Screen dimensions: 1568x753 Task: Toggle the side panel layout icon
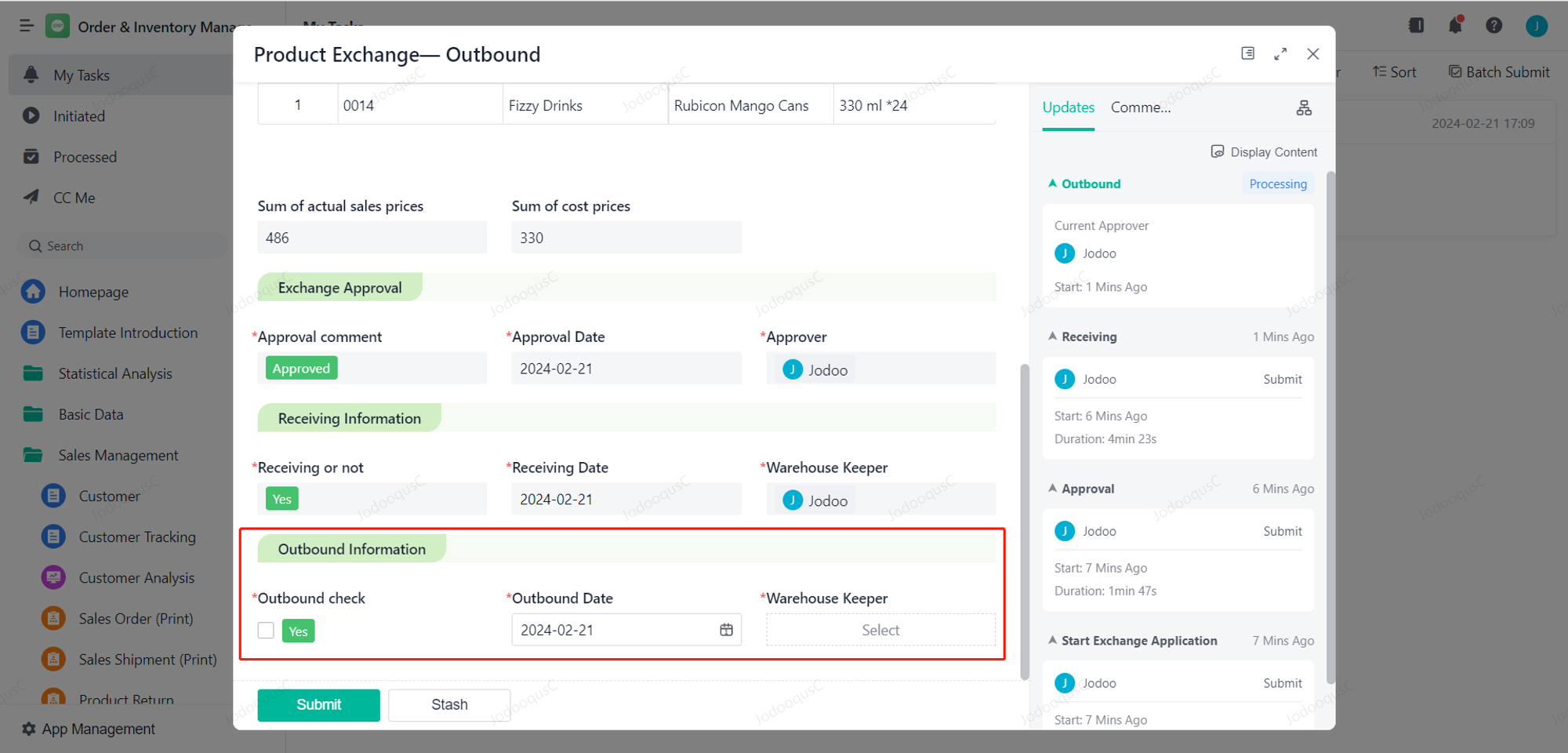[x=1247, y=53]
